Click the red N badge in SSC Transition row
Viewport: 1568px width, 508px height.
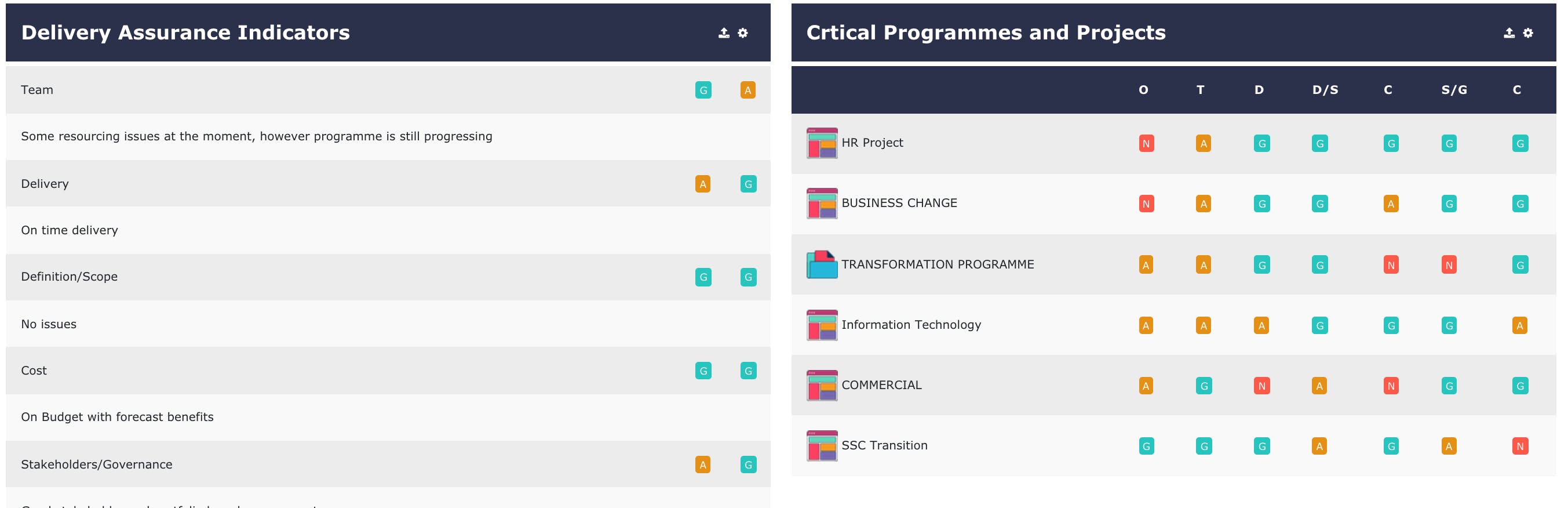1520,447
